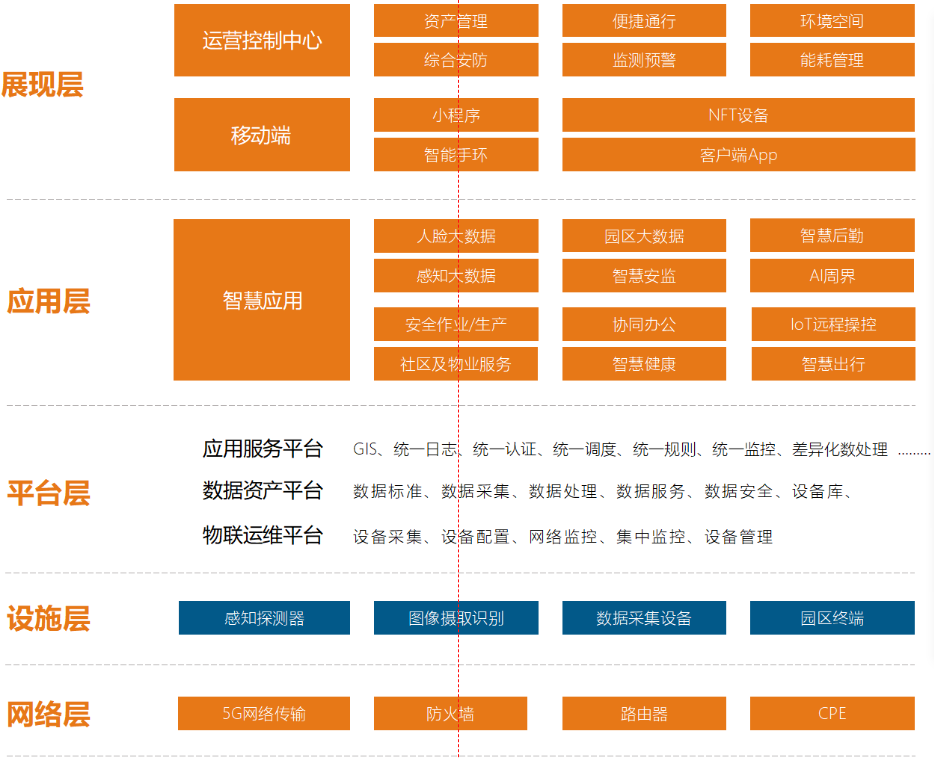Select the 资产管理 box

click(x=456, y=21)
